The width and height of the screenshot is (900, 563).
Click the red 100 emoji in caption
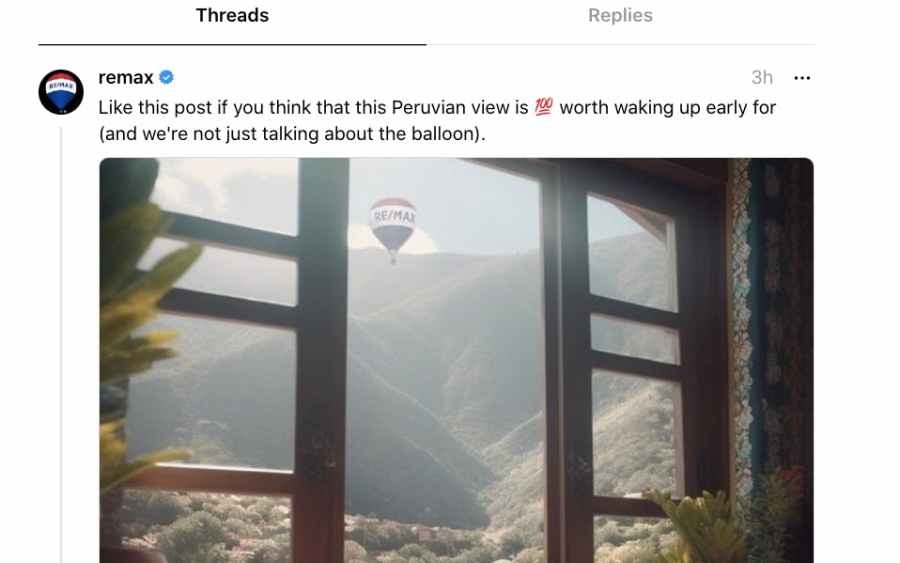(x=544, y=107)
